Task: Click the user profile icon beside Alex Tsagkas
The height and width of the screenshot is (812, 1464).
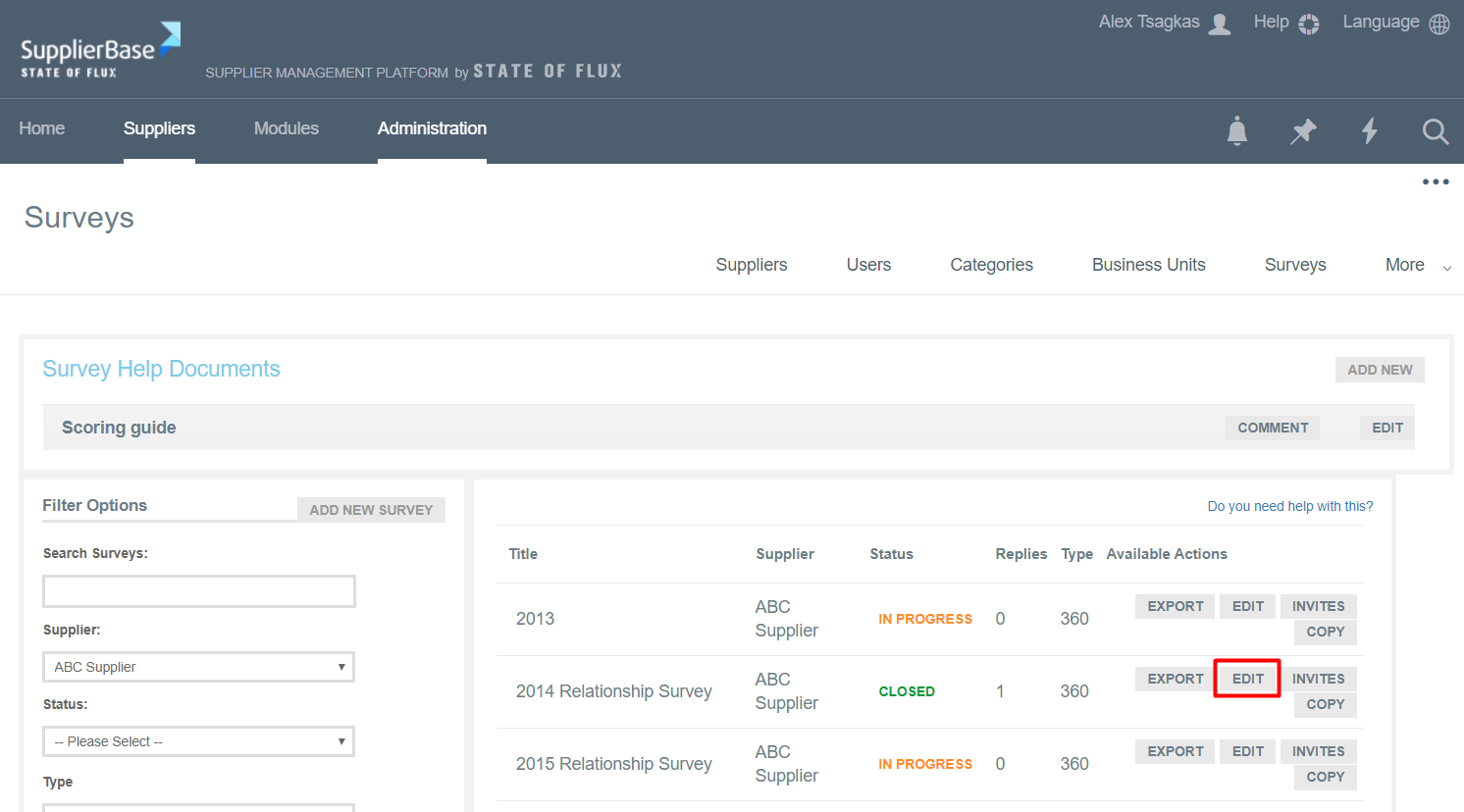Action: [1220, 24]
